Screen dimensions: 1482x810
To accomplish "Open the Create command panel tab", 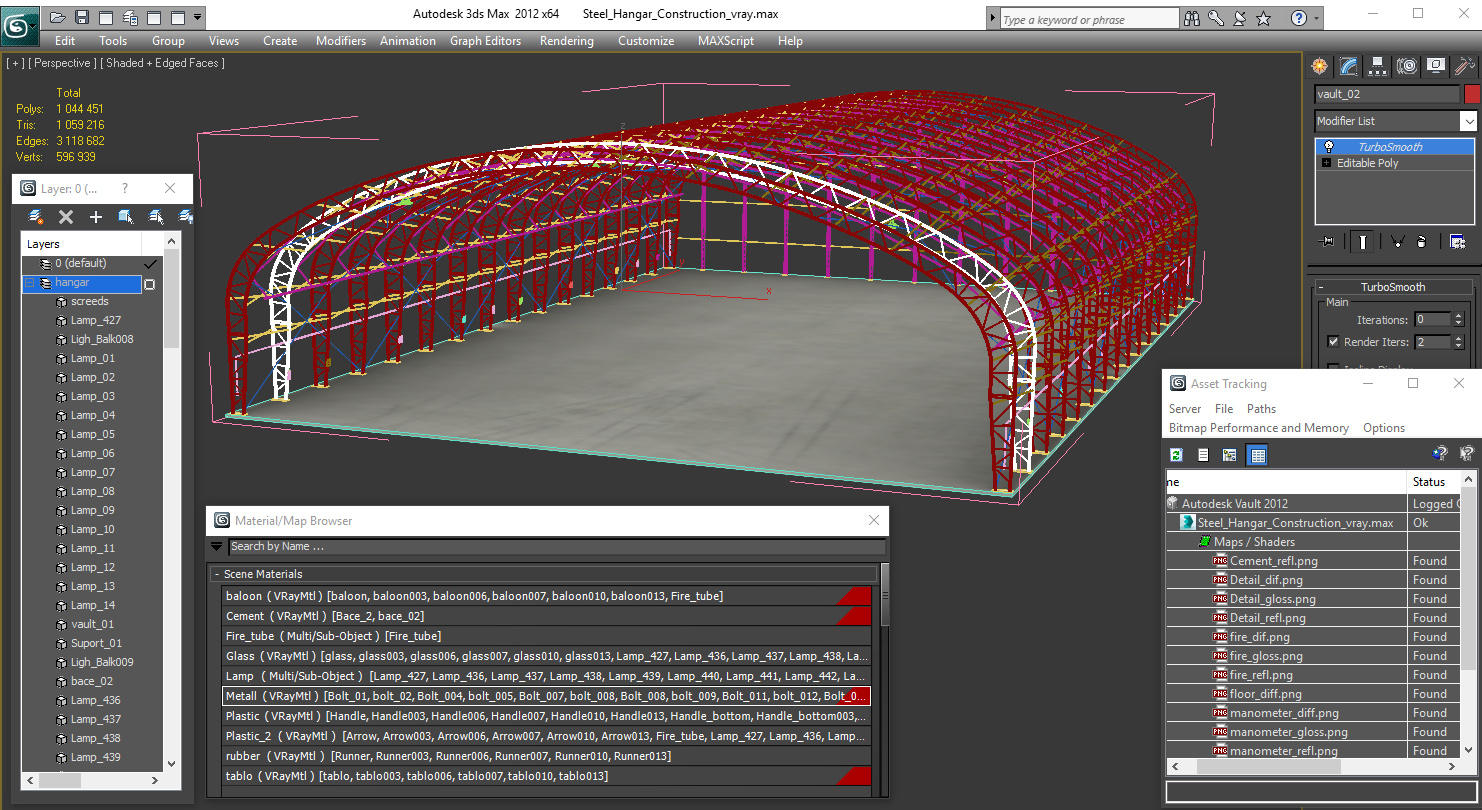I will coord(1320,66).
